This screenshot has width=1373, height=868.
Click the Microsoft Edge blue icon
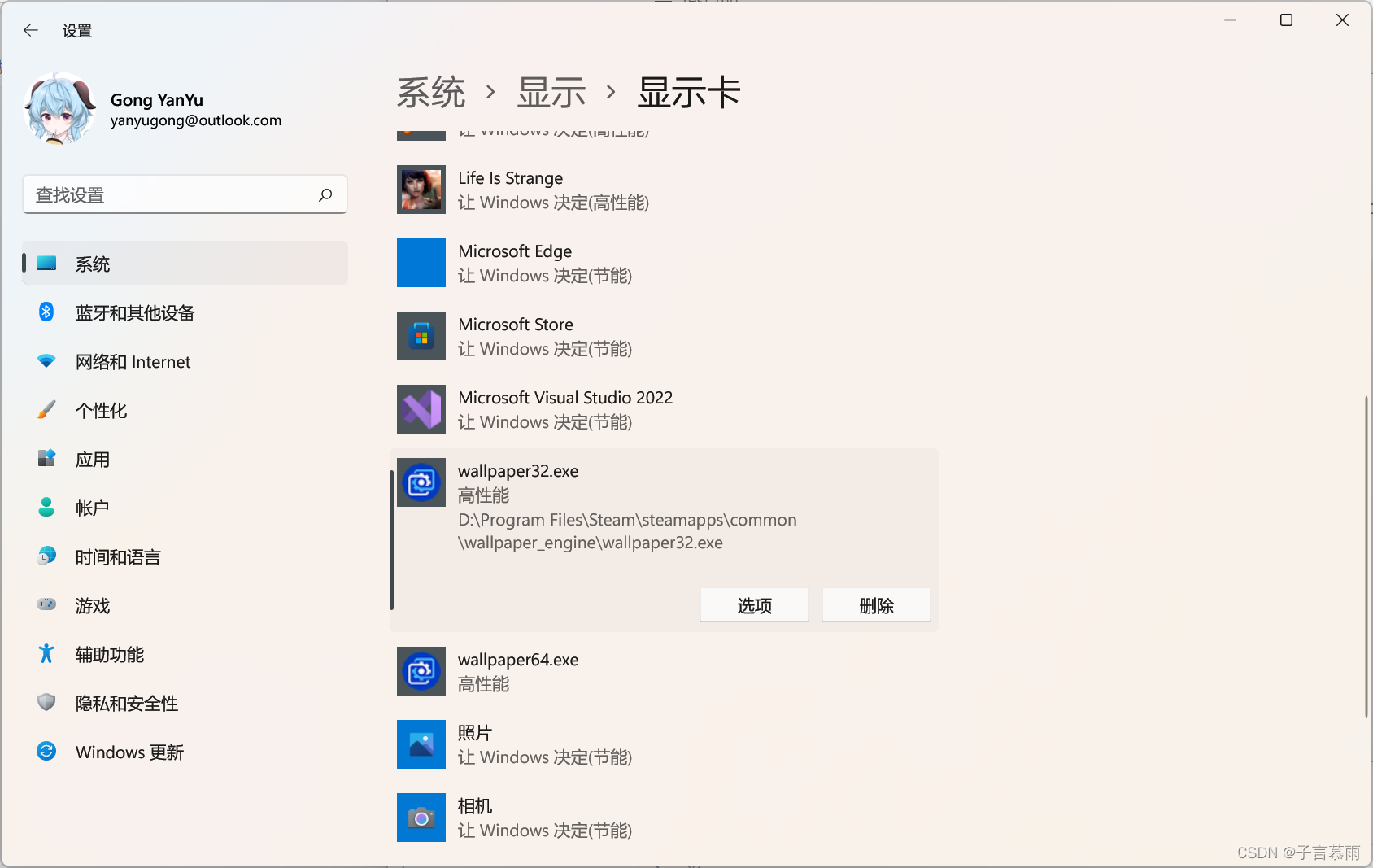(421, 263)
